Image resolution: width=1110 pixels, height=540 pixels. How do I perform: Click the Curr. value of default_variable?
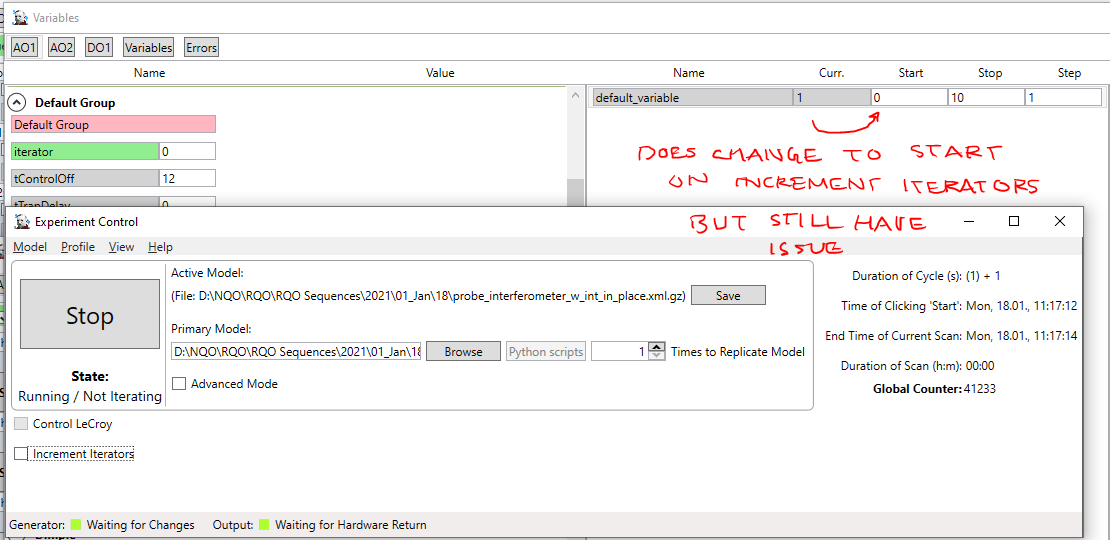click(832, 98)
